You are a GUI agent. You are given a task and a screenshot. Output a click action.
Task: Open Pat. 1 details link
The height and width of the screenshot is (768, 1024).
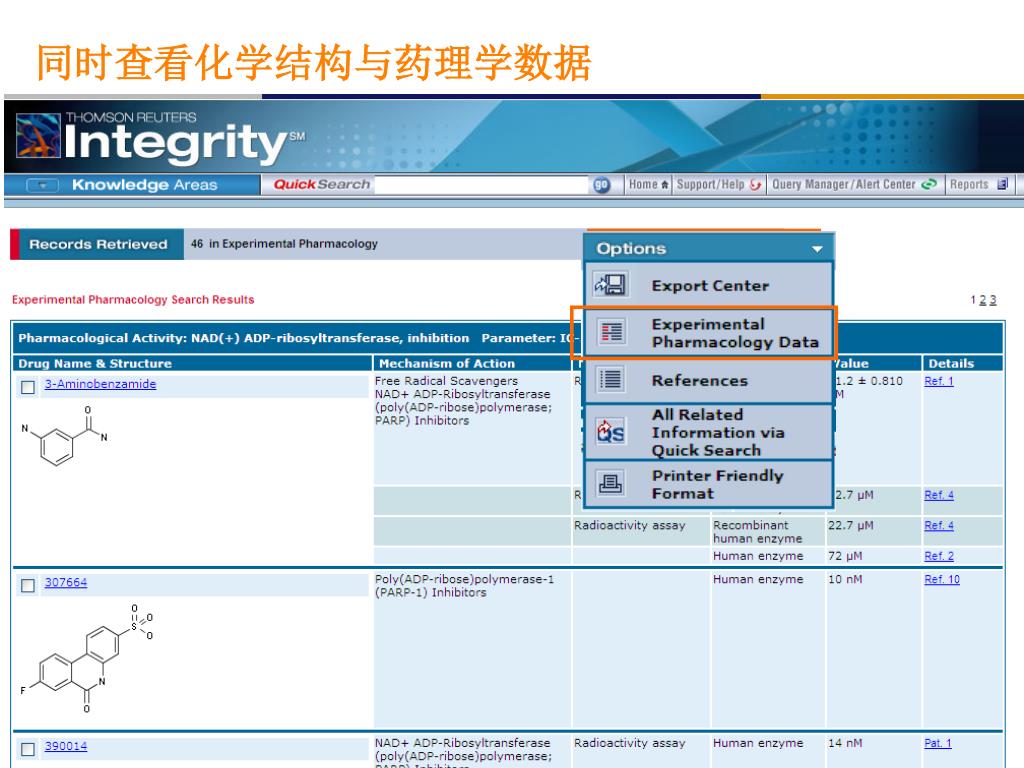938,743
